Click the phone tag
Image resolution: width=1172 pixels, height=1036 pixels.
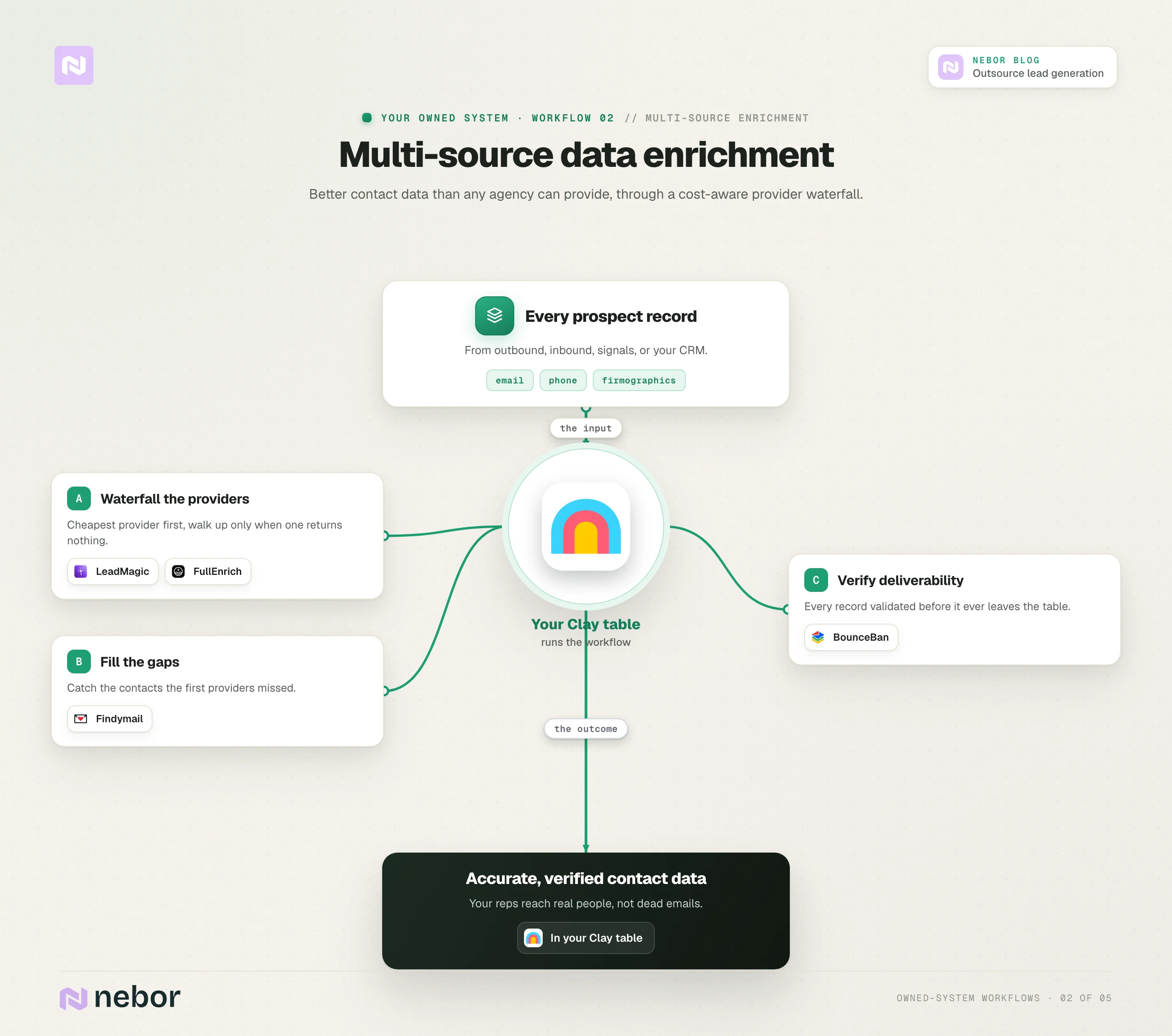(563, 380)
